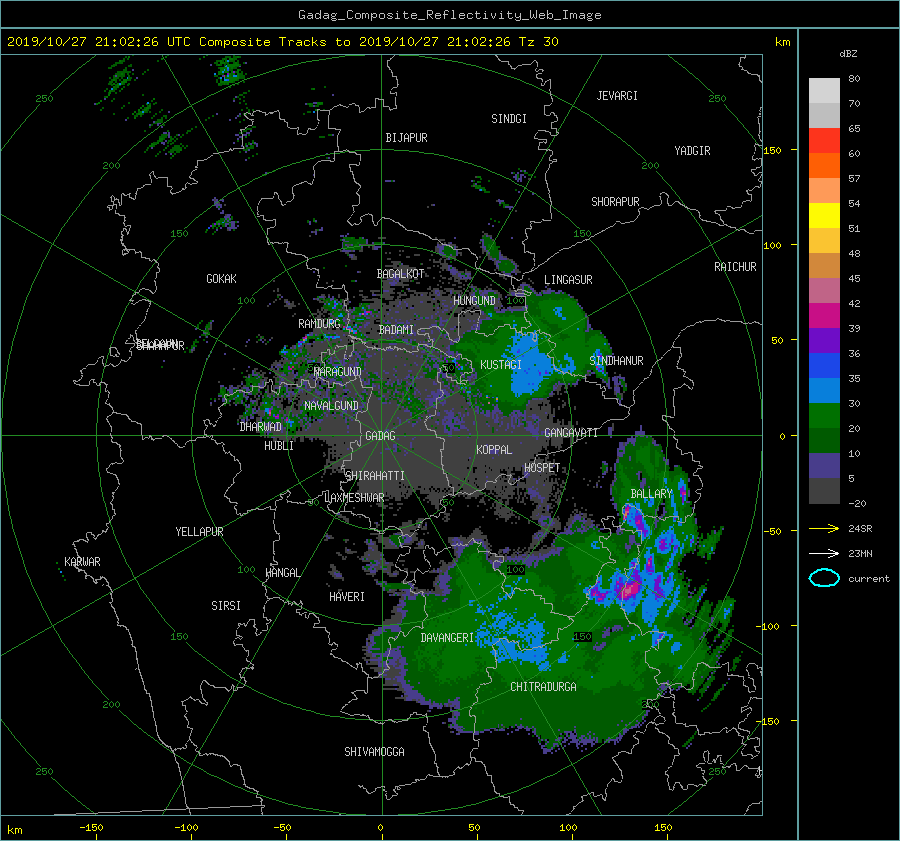Select the SINDGI city label
Viewport: 900px width, 841px height.
509,119
